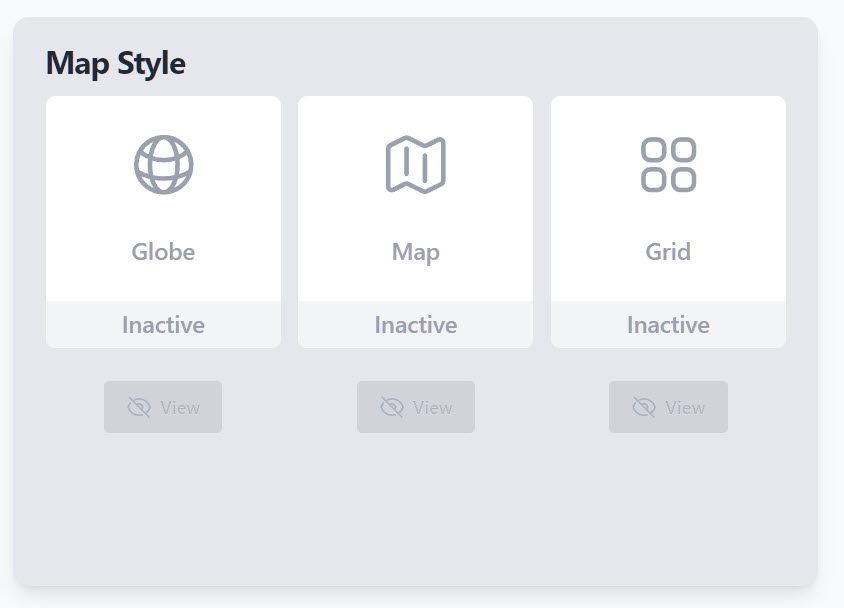
Task: Click the crossed-eye icon under Globe
Action: click(139, 407)
